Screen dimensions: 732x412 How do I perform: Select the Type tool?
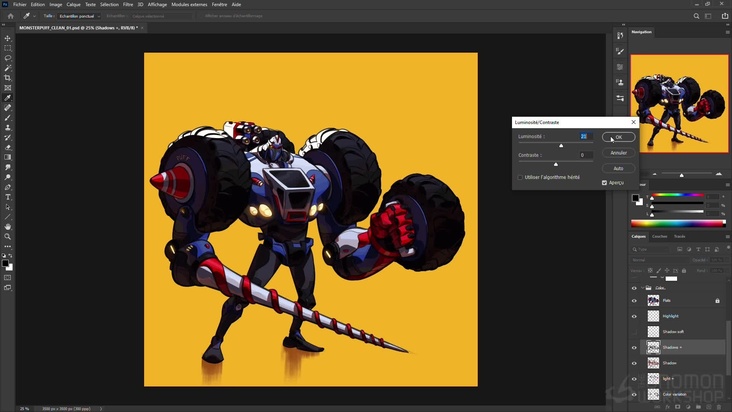7,197
